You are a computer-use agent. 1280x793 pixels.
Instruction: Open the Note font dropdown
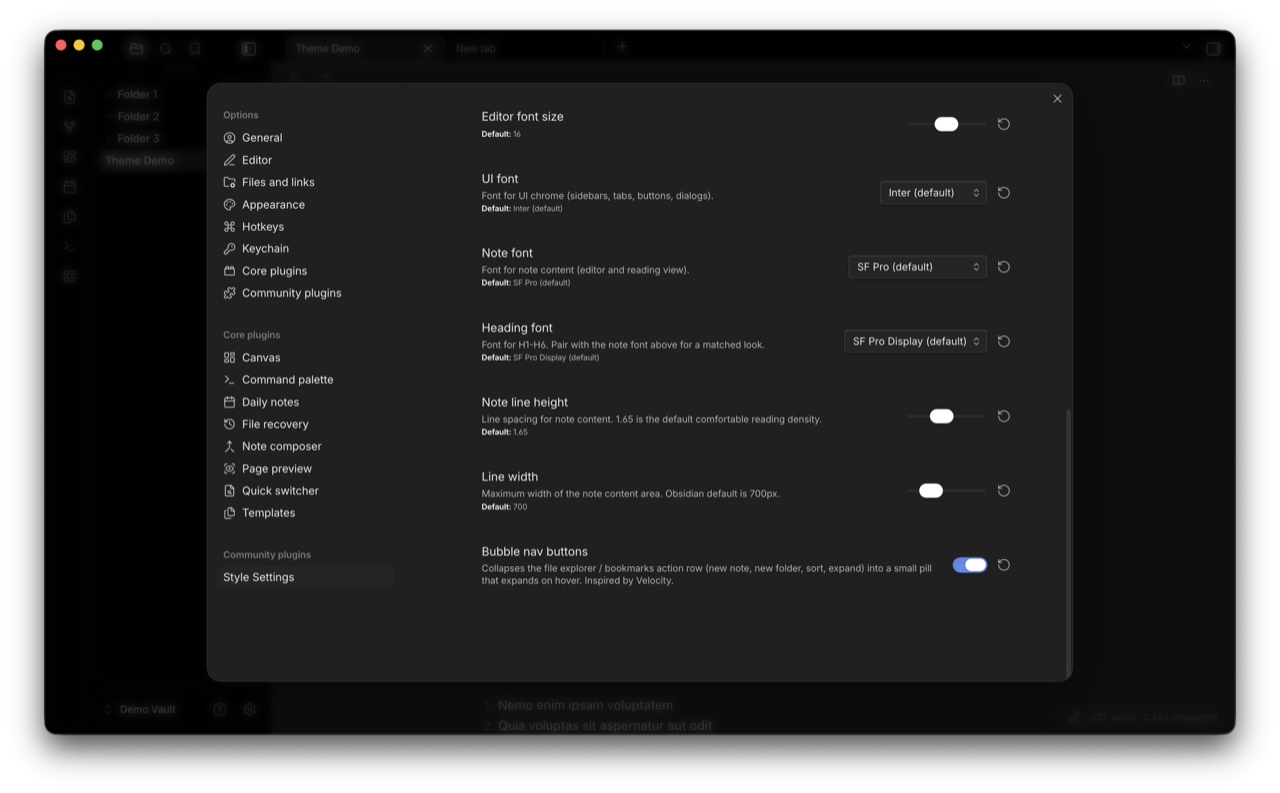(x=917, y=267)
